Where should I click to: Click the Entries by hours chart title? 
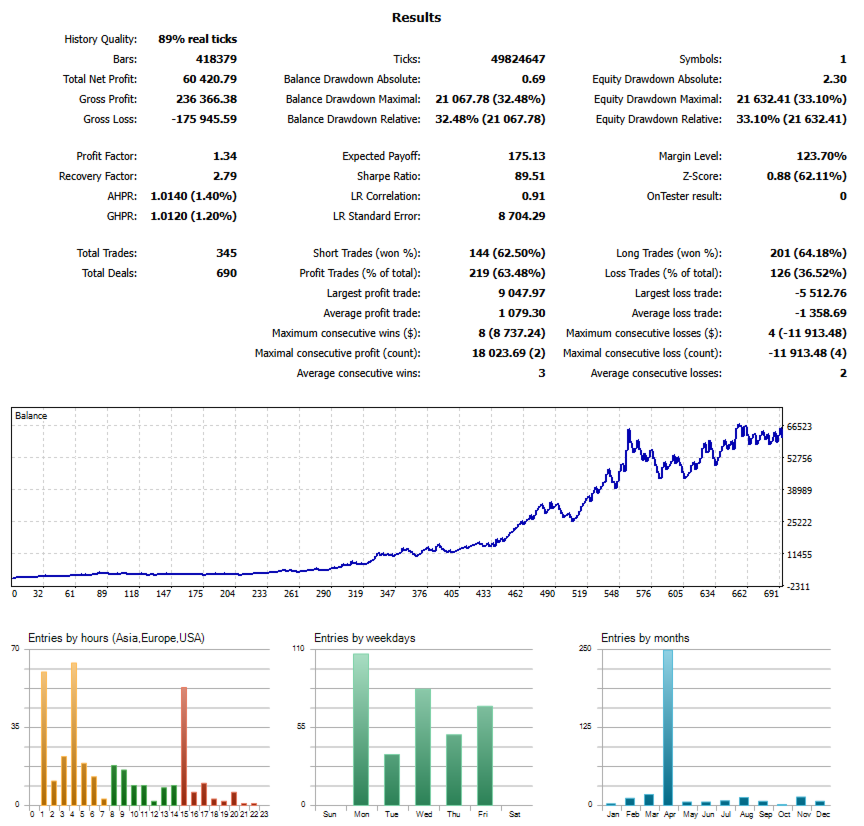click(x=116, y=638)
